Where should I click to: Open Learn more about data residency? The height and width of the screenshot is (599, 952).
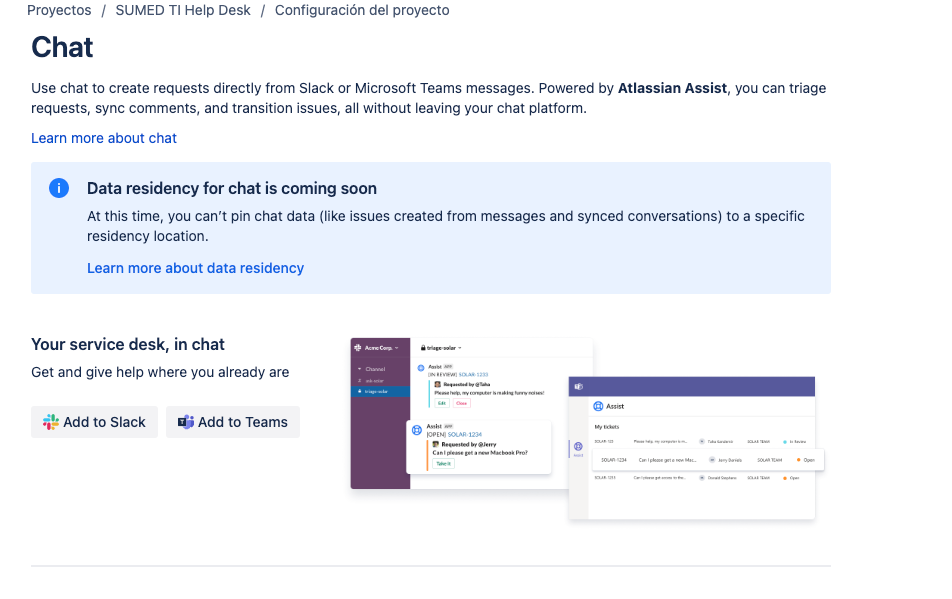pyautogui.click(x=196, y=268)
